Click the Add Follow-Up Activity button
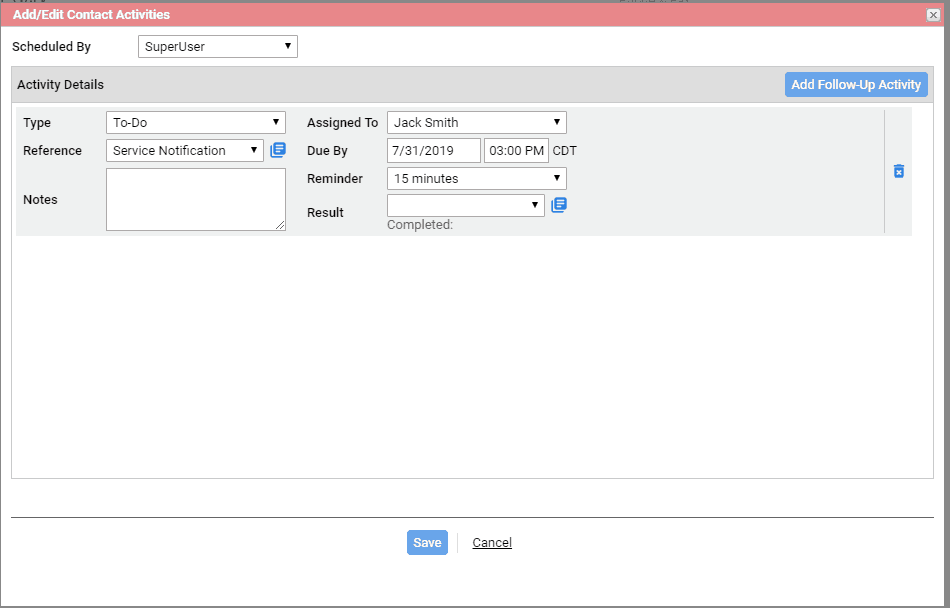Image resolution: width=950 pixels, height=608 pixels. click(x=856, y=85)
